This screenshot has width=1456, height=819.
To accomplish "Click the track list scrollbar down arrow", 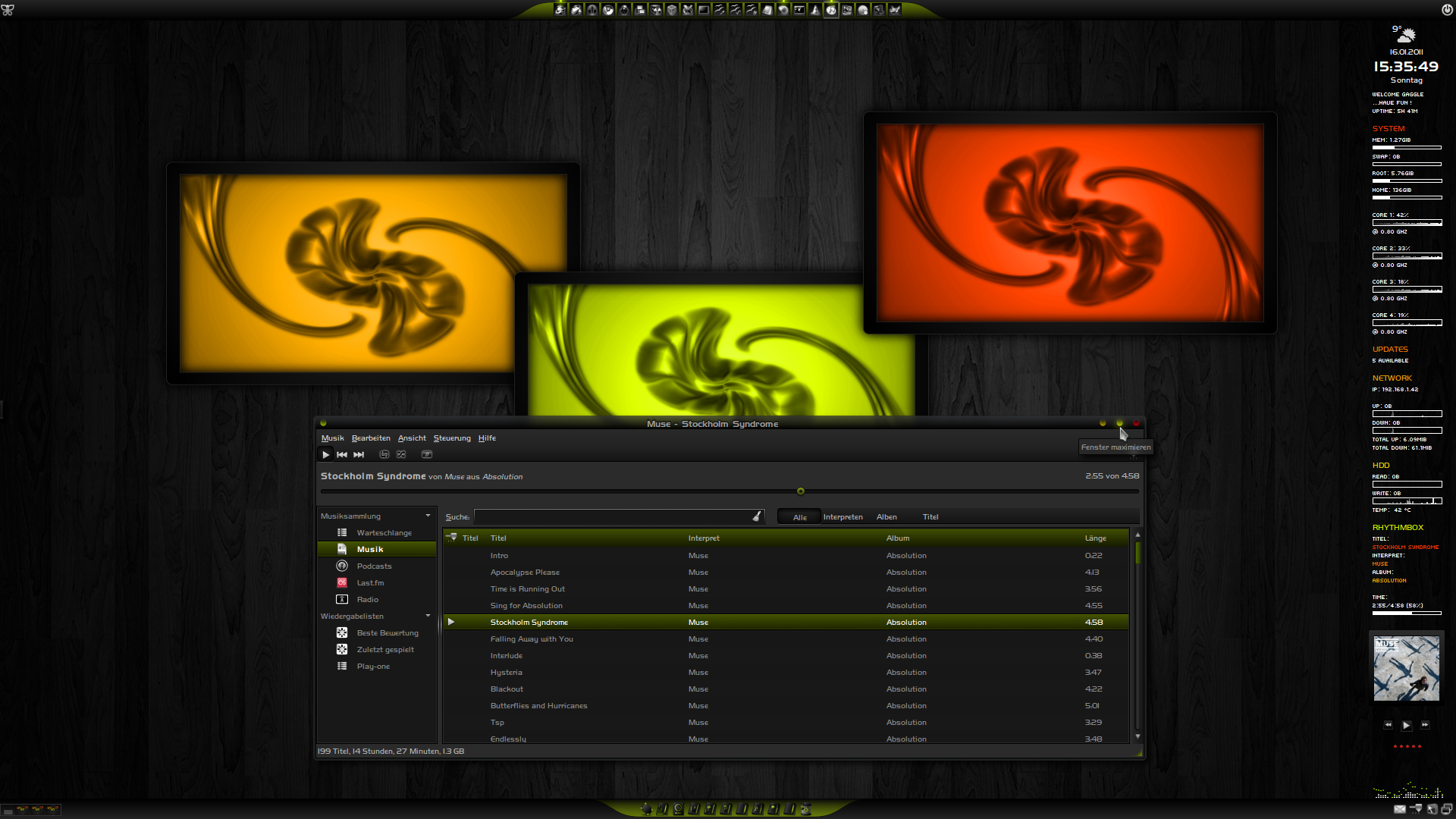I will click(x=1137, y=736).
